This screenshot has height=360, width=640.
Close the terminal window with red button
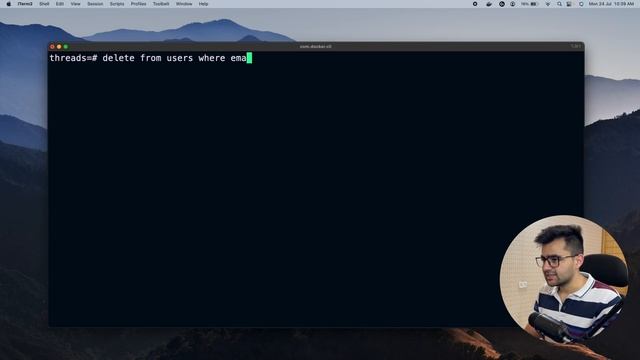coord(52,47)
